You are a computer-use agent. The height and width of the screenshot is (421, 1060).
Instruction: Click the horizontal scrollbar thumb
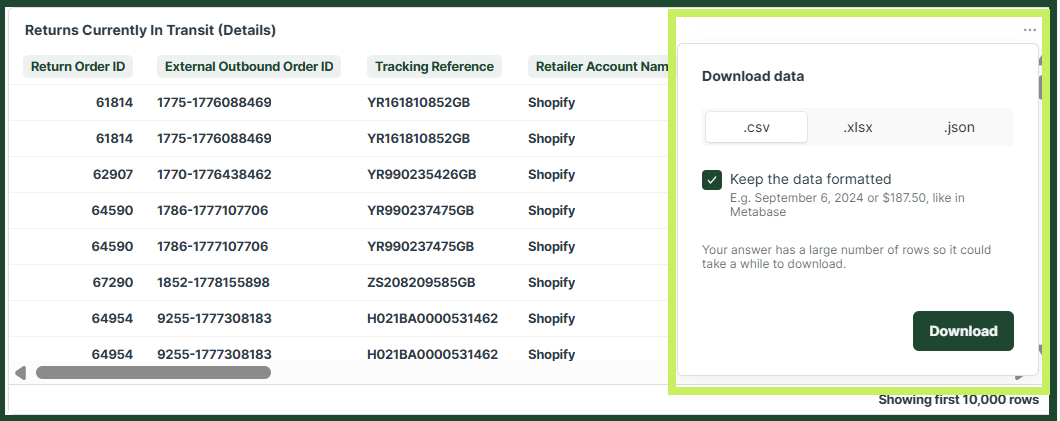pyautogui.click(x=153, y=372)
